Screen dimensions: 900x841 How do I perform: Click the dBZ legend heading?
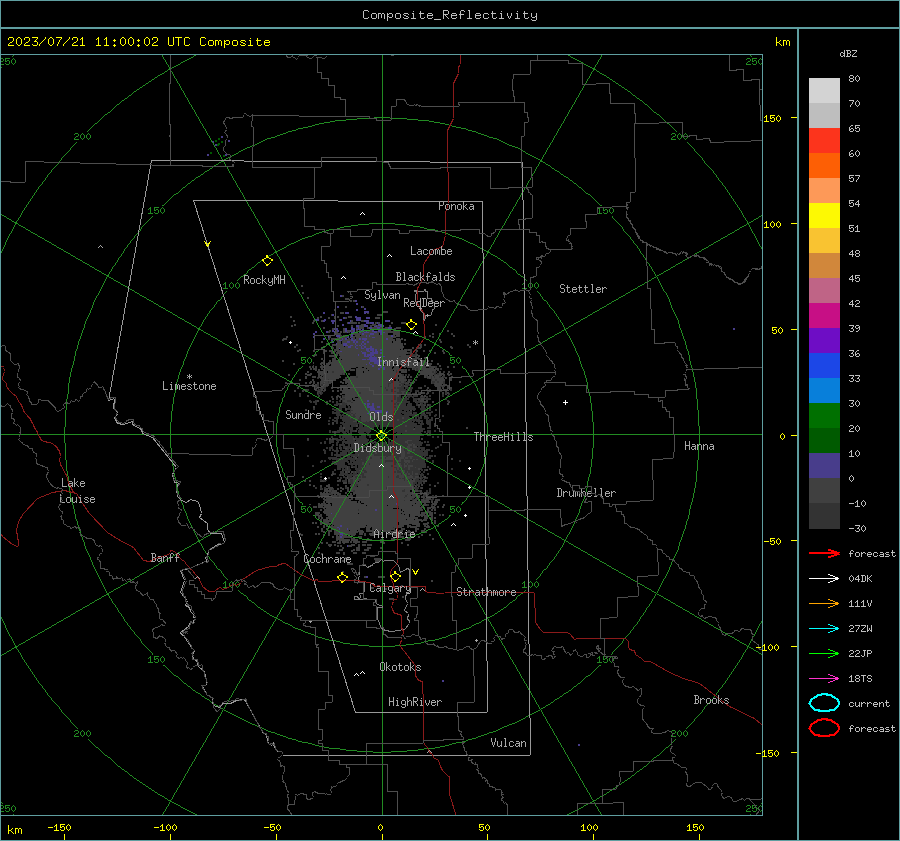(848, 53)
